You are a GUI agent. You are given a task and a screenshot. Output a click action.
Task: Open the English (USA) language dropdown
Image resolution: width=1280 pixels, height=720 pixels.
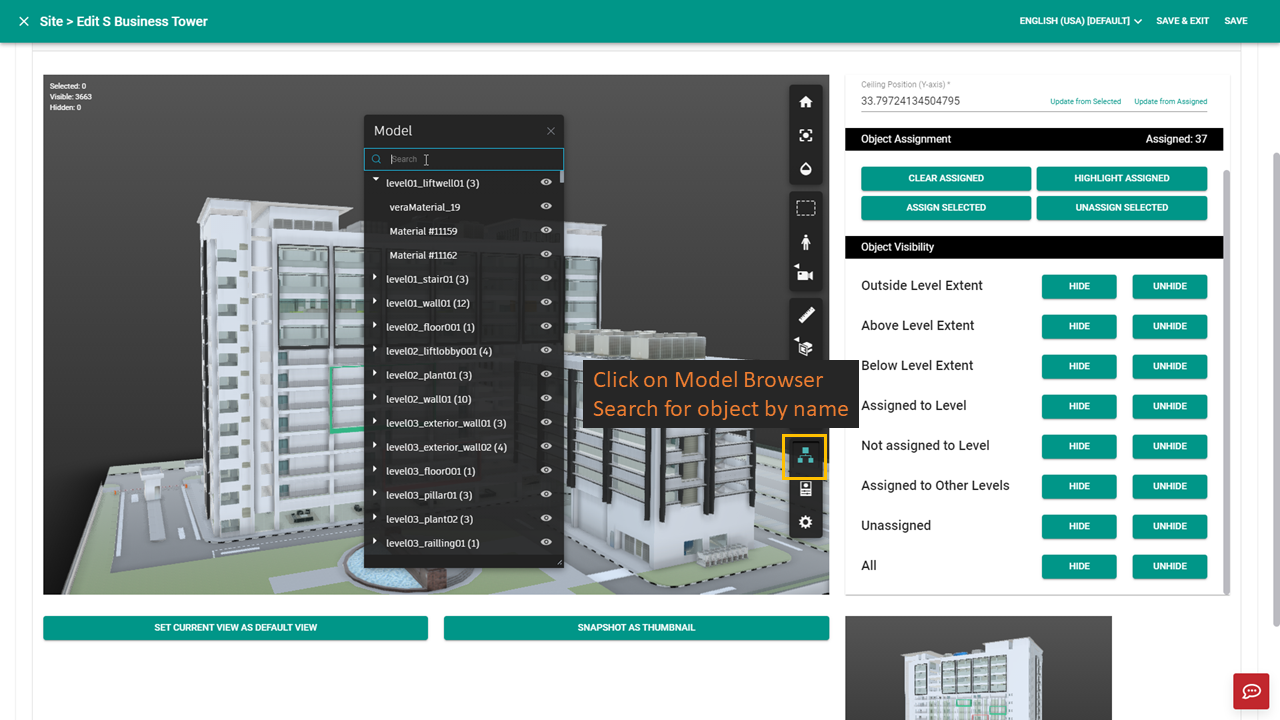pyautogui.click(x=1080, y=21)
